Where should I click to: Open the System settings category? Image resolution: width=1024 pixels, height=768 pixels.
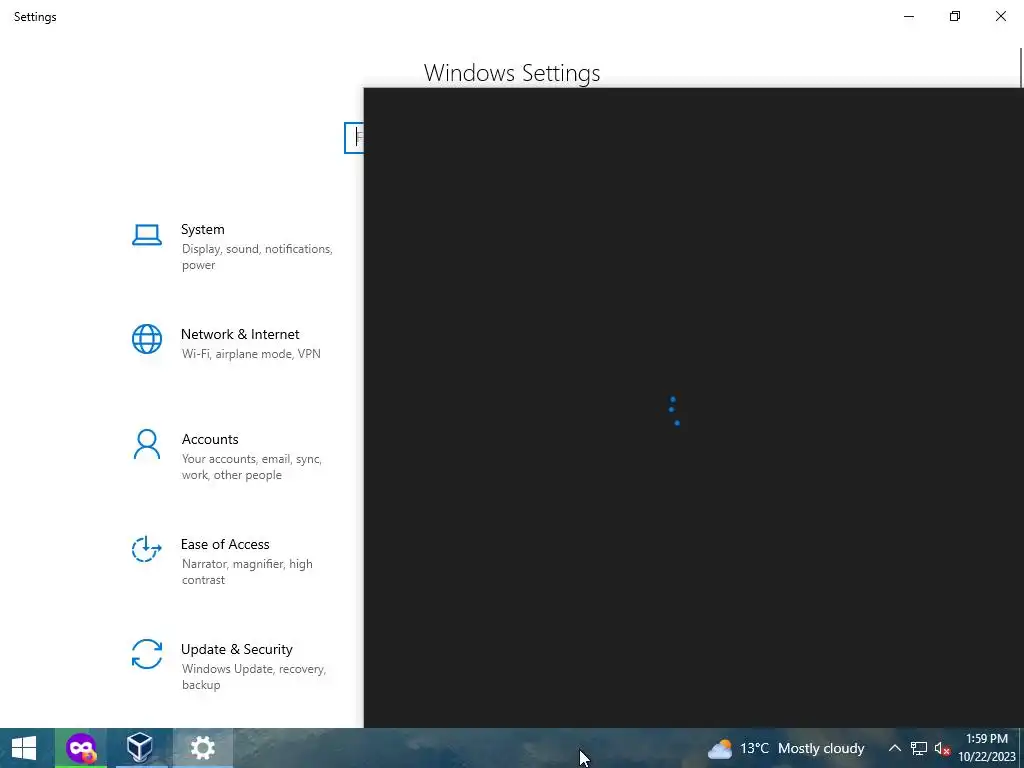(x=233, y=246)
